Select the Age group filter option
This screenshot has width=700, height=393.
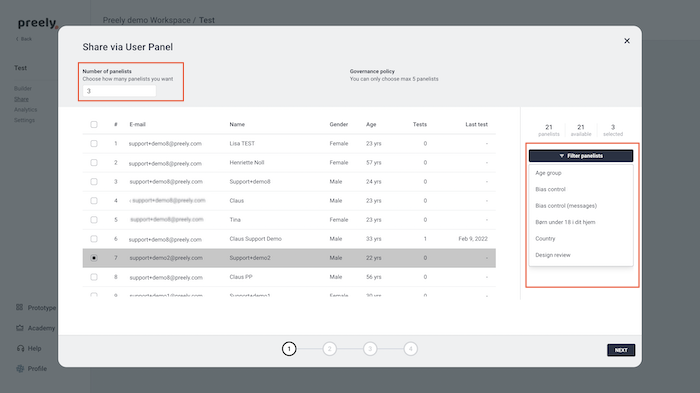pyautogui.click(x=548, y=173)
